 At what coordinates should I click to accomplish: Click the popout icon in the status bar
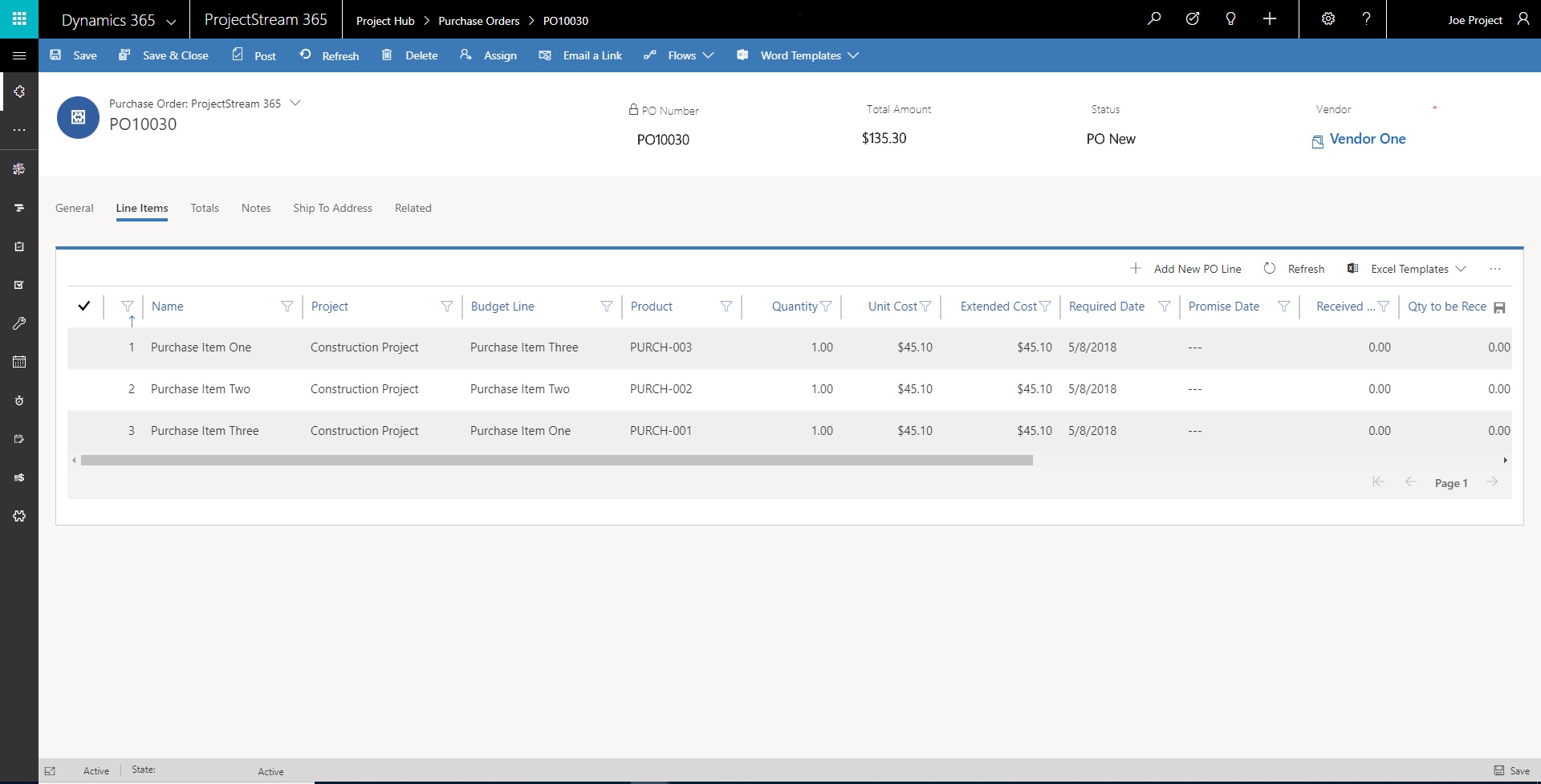coord(50,771)
